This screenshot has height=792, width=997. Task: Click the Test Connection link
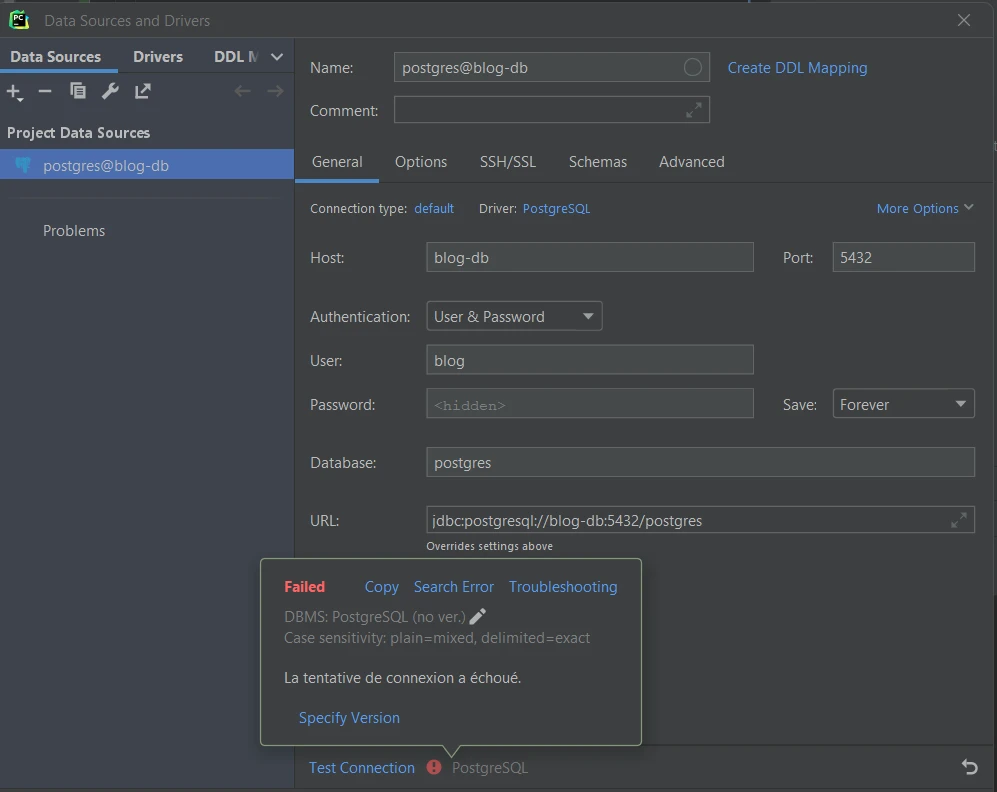coord(361,768)
